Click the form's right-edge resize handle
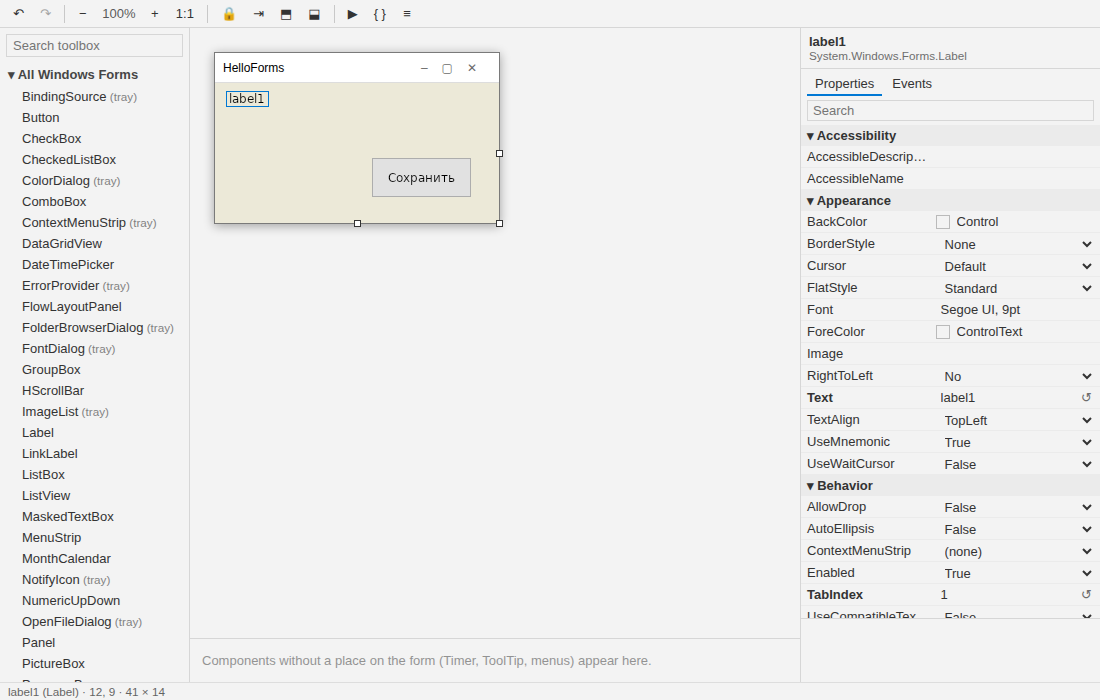This screenshot has height=700, width=1100. point(499,153)
